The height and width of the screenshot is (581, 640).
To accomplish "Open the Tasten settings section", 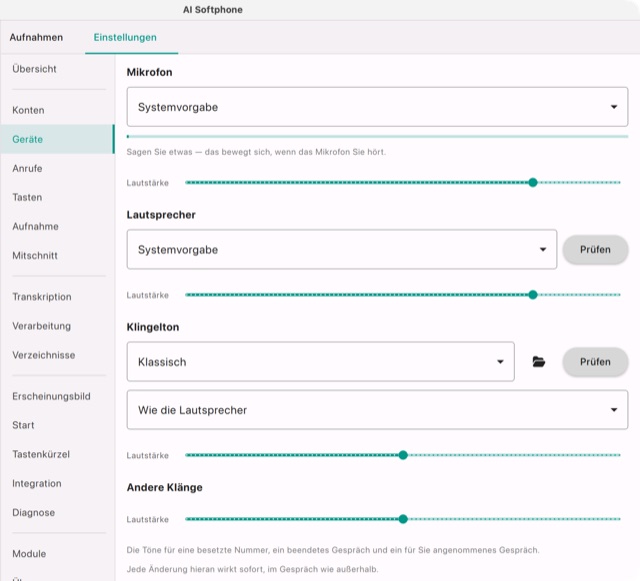I will point(57,197).
